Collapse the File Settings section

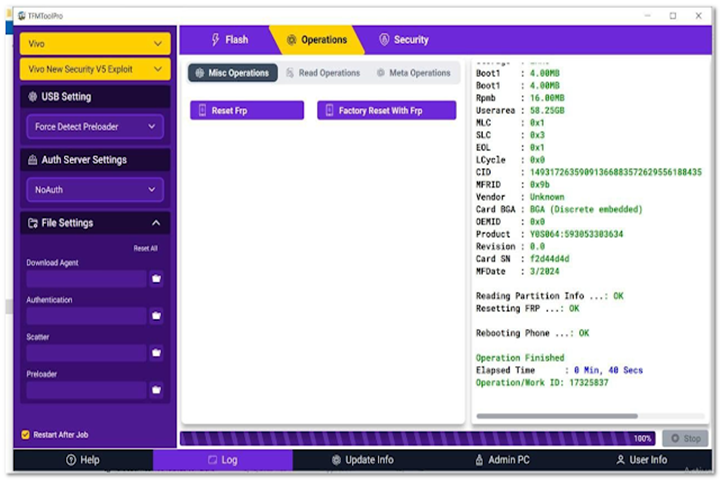point(156,223)
